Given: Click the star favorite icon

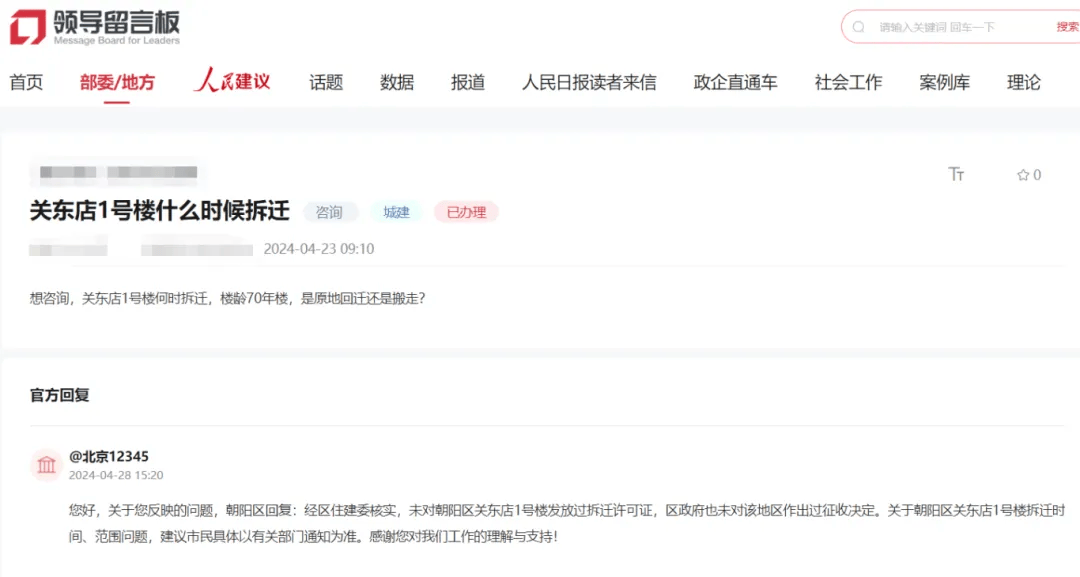Looking at the screenshot, I should pyautogui.click(x=1023, y=175).
